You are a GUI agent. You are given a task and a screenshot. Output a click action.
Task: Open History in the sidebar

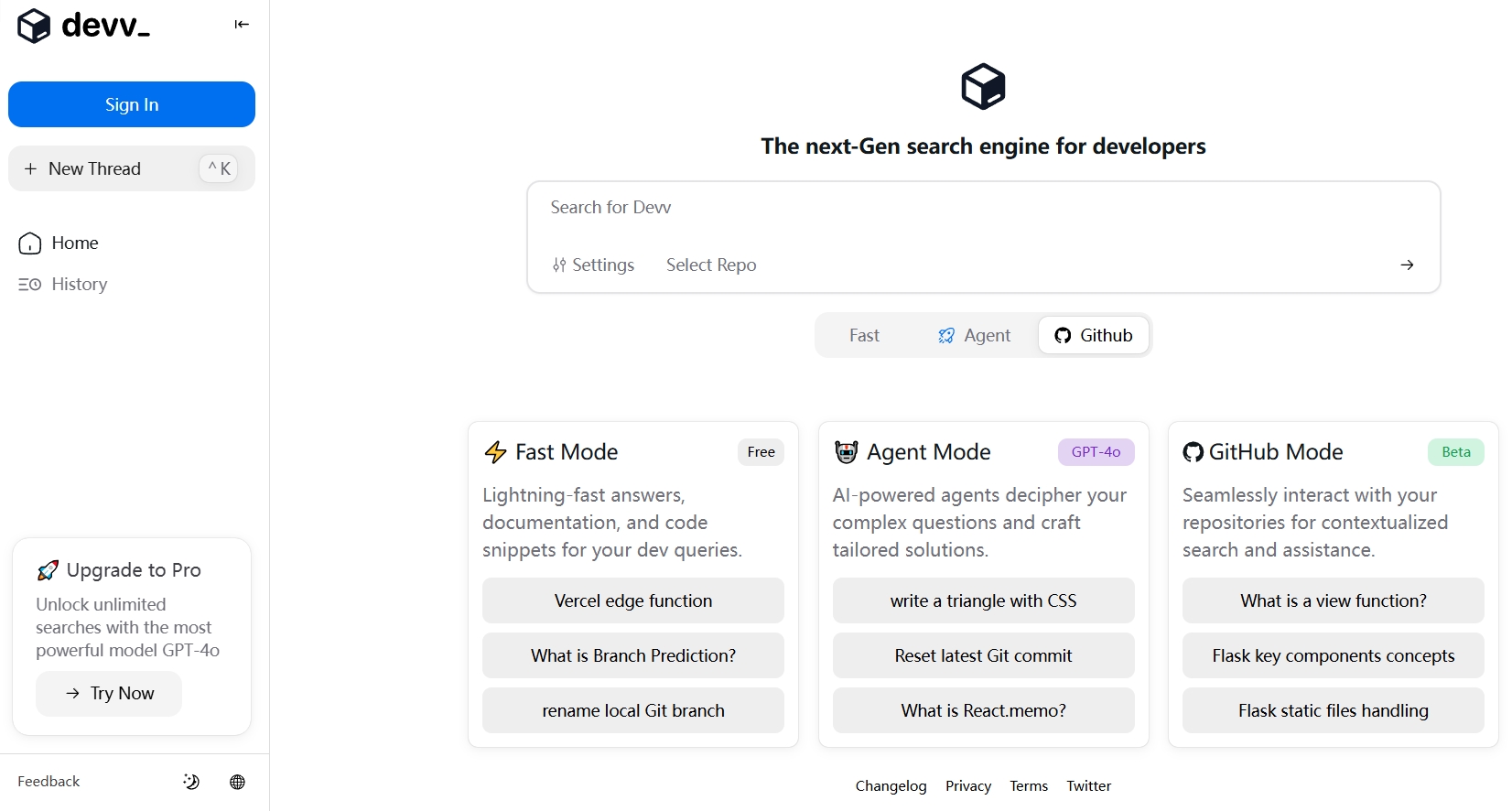(63, 284)
